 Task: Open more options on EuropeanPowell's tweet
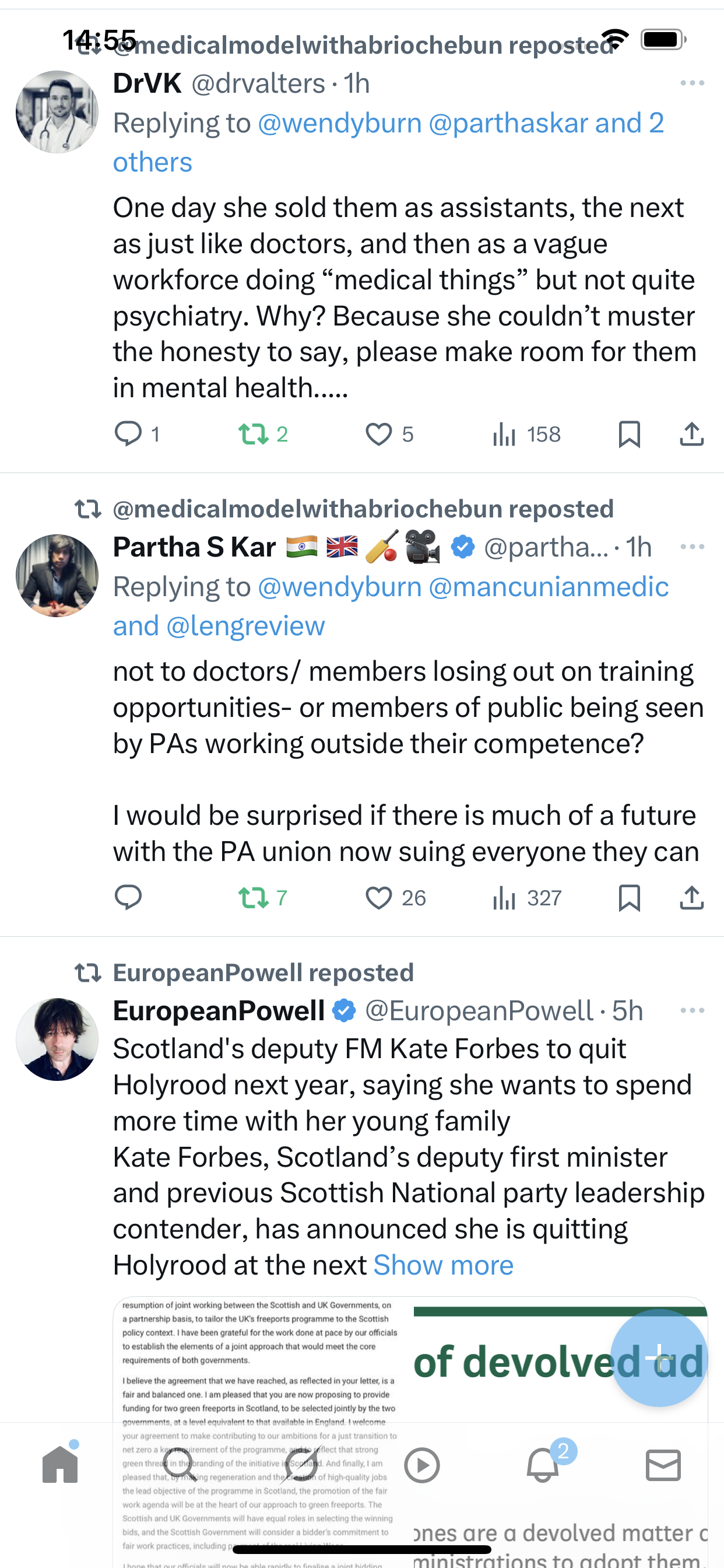pyautogui.click(x=692, y=1010)
